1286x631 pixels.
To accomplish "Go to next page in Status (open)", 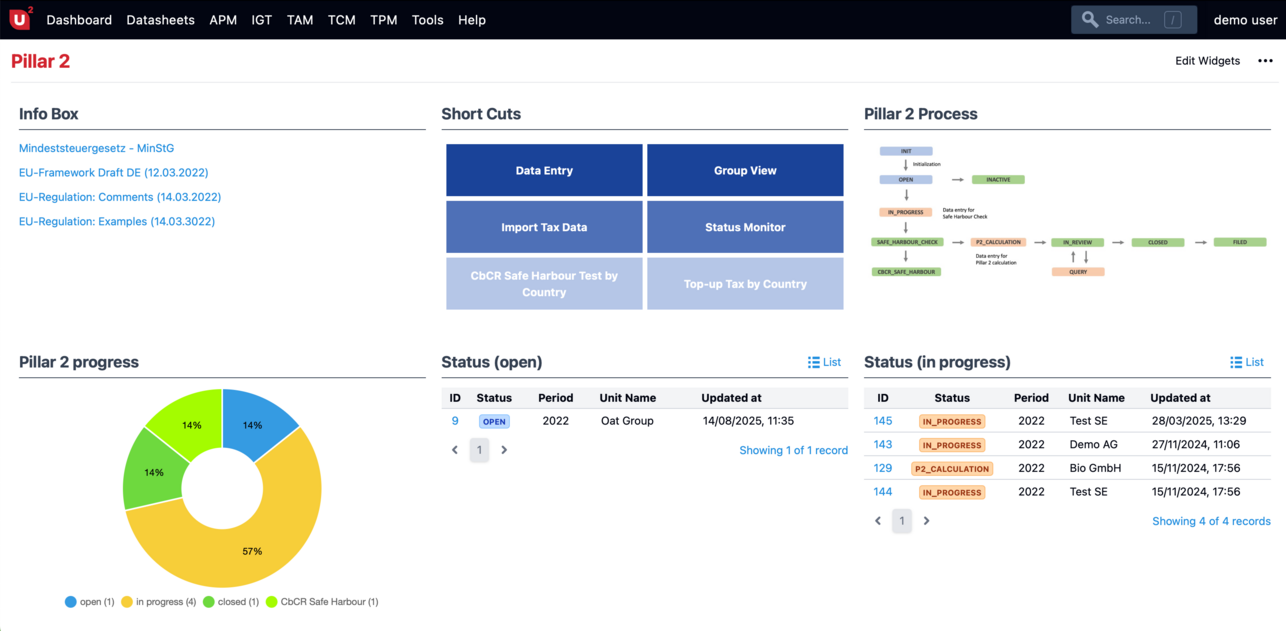I will tap(504, 450).
